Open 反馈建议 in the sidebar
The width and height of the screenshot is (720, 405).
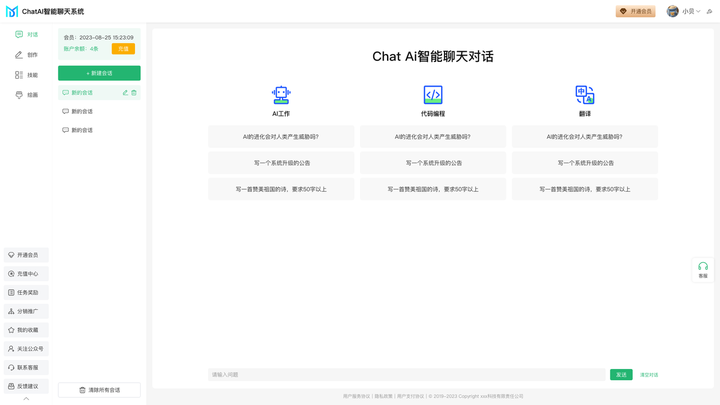tap(26, 387)
